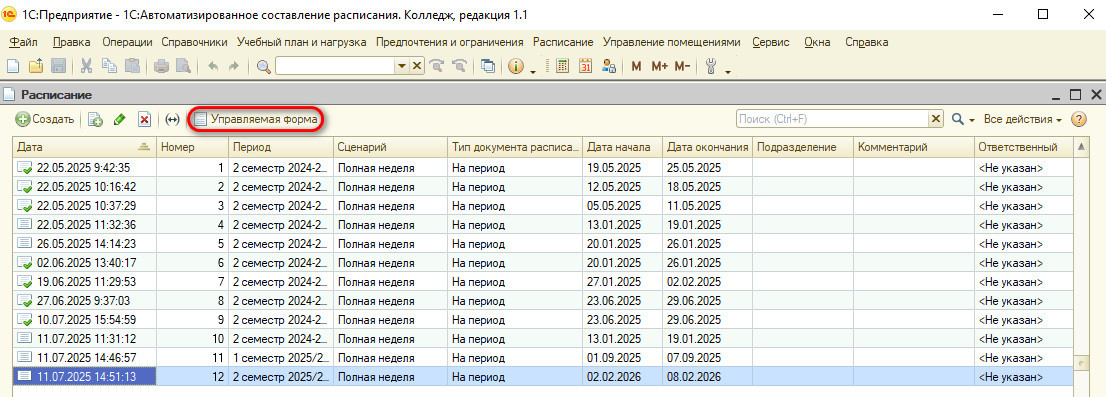Click 1 семестр 2025/2... period cell
This screenshot has height=397, width=1106.
(x=280, y=357)
